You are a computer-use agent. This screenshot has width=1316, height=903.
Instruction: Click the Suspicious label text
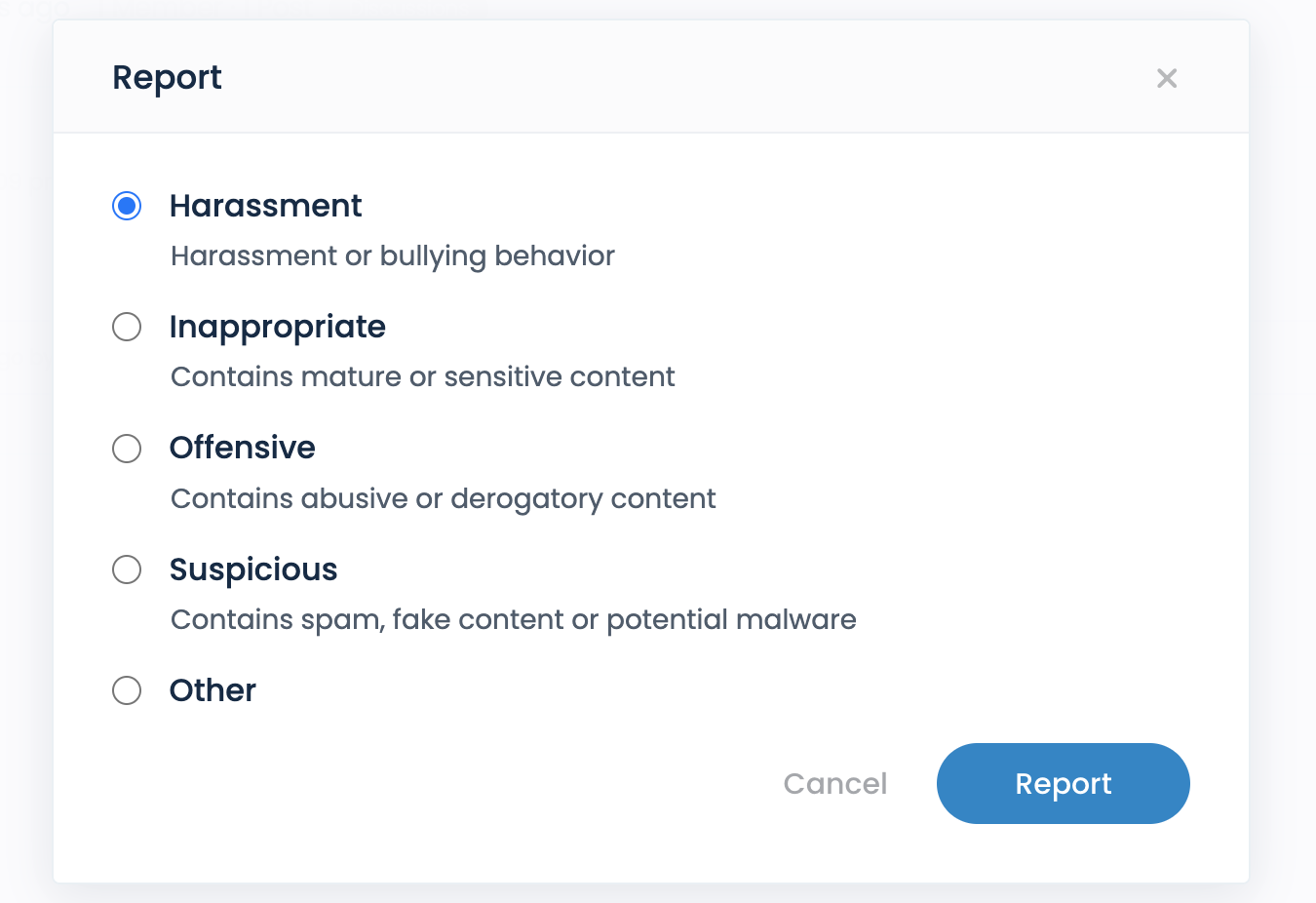(x=253, y=569)
